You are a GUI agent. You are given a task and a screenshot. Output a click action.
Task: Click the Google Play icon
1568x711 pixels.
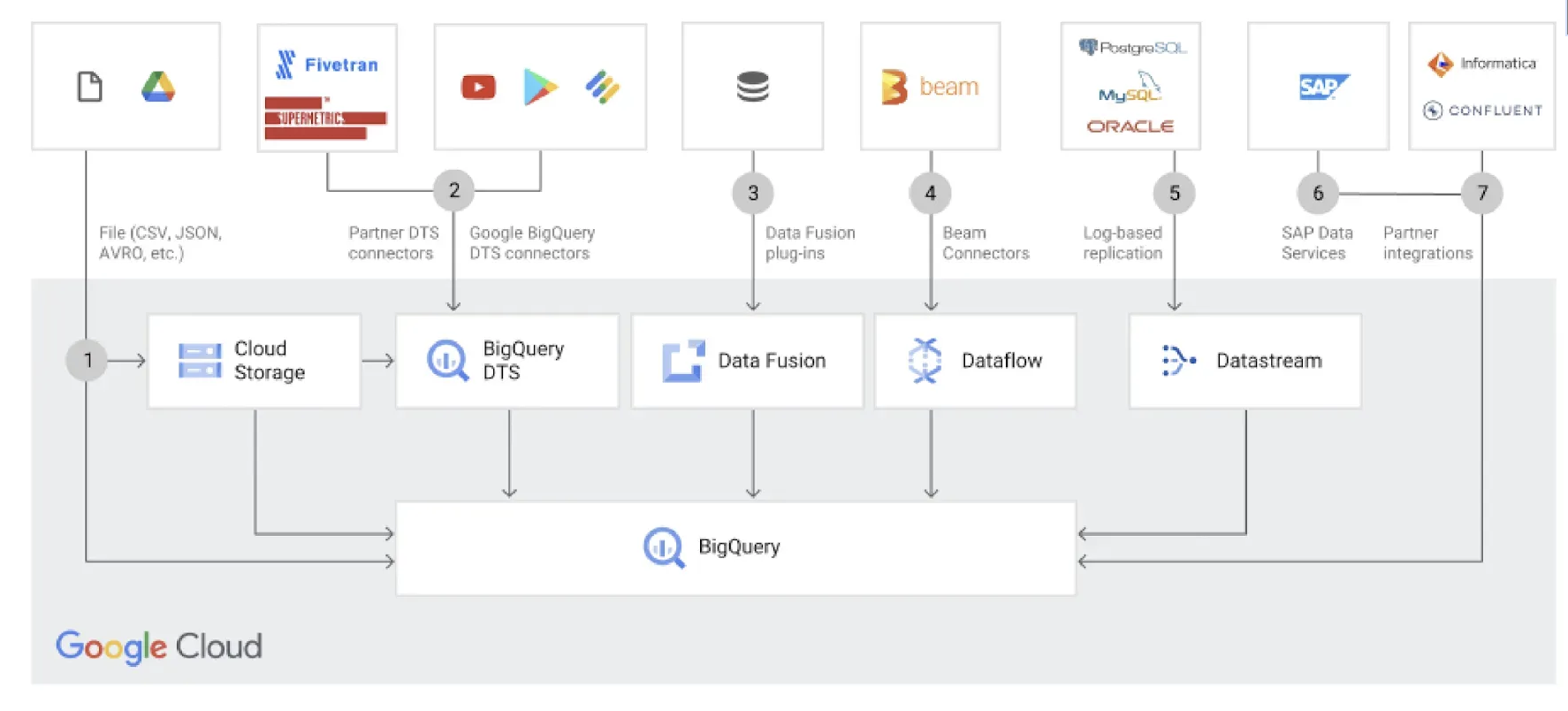click(540, 87)
